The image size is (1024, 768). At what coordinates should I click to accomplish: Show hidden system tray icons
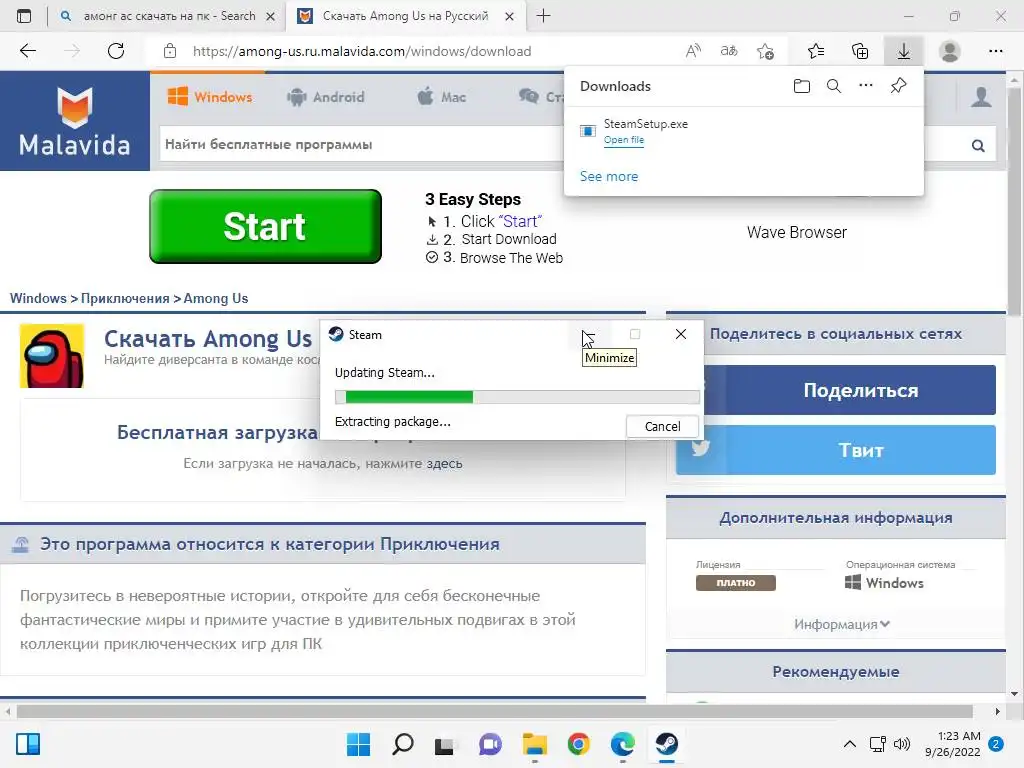click(850, 744)
